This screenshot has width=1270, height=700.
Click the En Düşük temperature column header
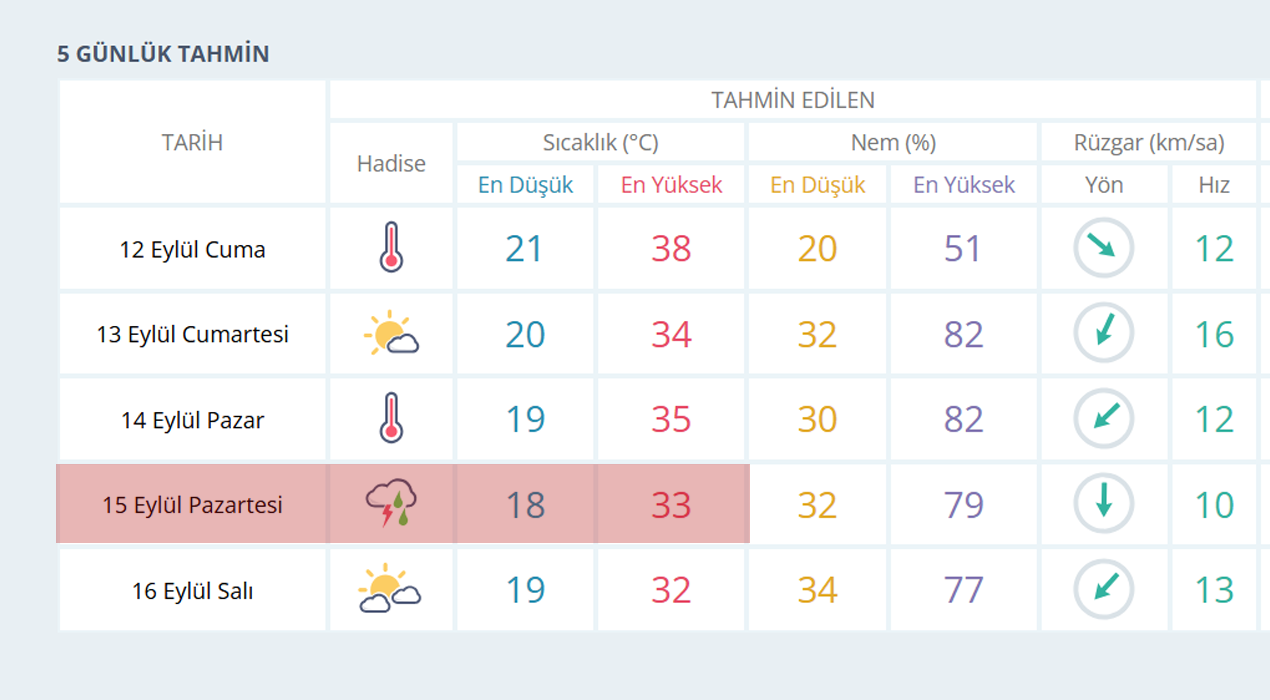coord(526,185)
